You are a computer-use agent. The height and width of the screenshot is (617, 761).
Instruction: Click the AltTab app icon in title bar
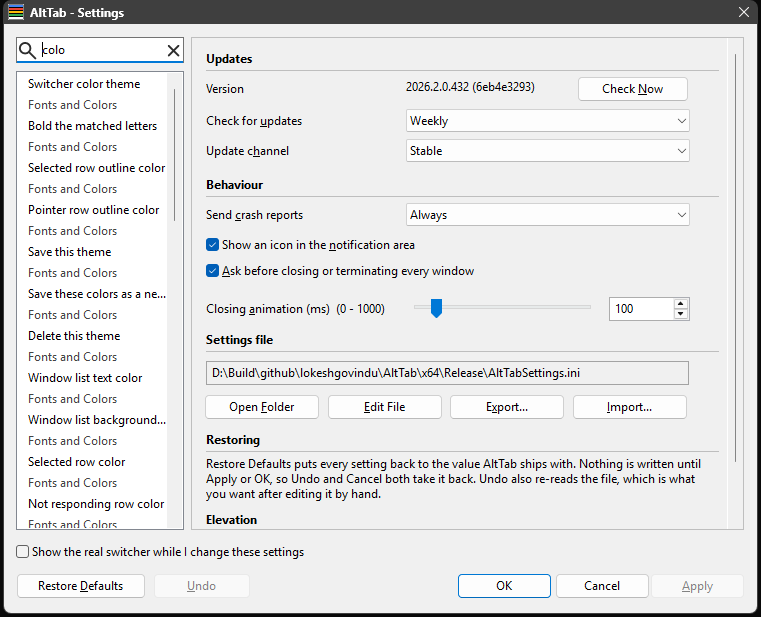coord(16,12)
